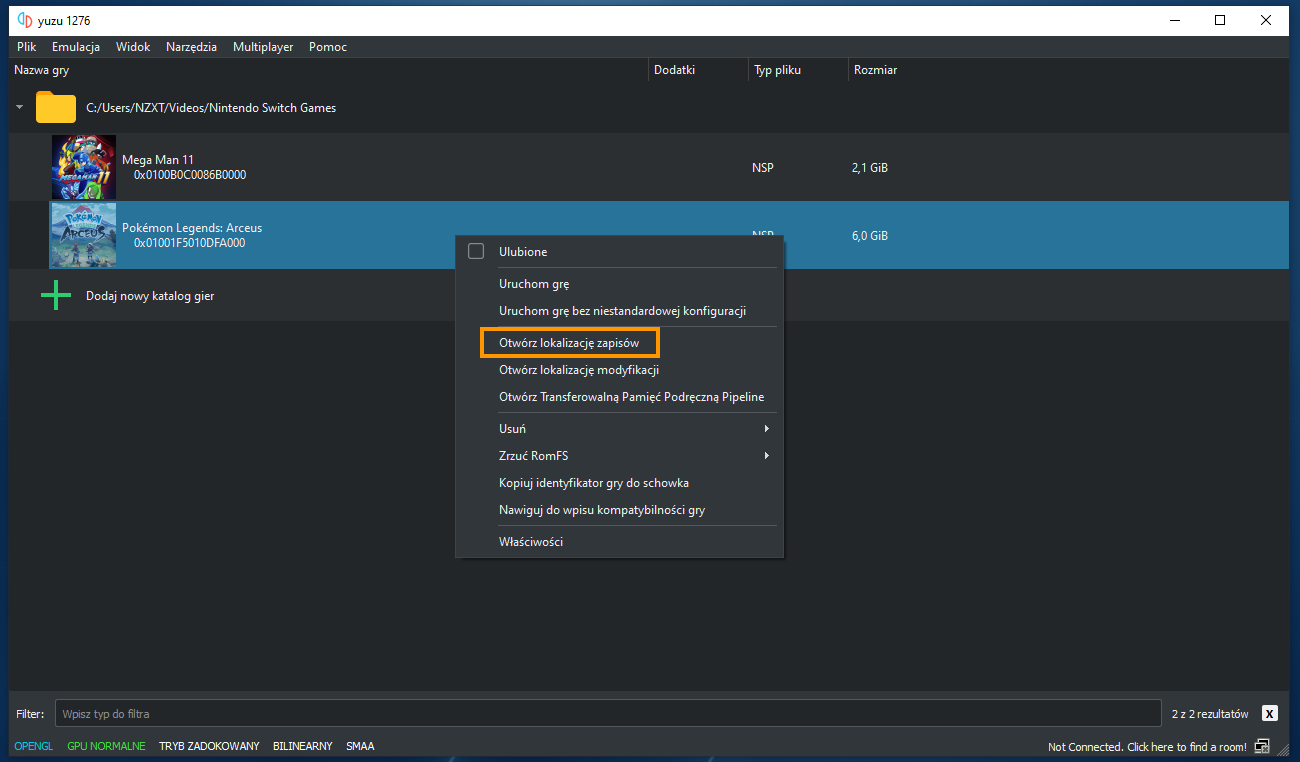Click Mega Man ID 0x0100B0C0086B0000
Viewport: 1300px width, 762px height.
click(x=190, y=175)
